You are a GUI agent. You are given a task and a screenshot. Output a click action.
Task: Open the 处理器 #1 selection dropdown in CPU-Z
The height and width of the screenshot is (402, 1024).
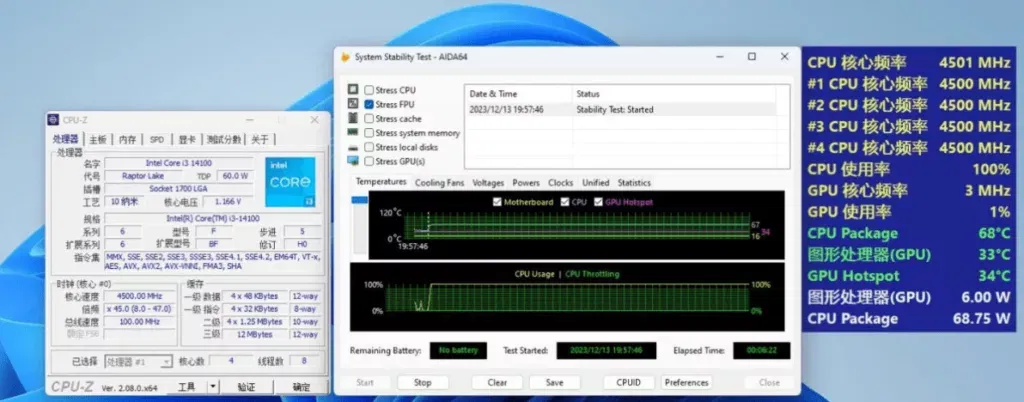pos(138,362)
